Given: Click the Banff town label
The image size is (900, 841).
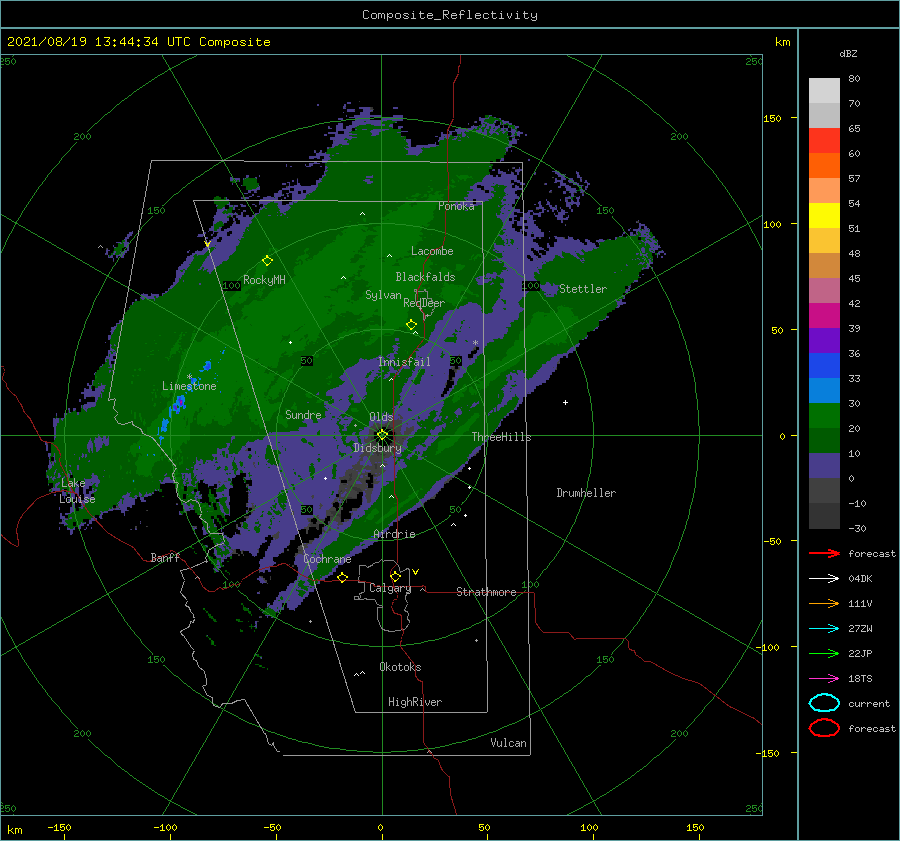Looking at the screenshot, I should pos(165,557).
